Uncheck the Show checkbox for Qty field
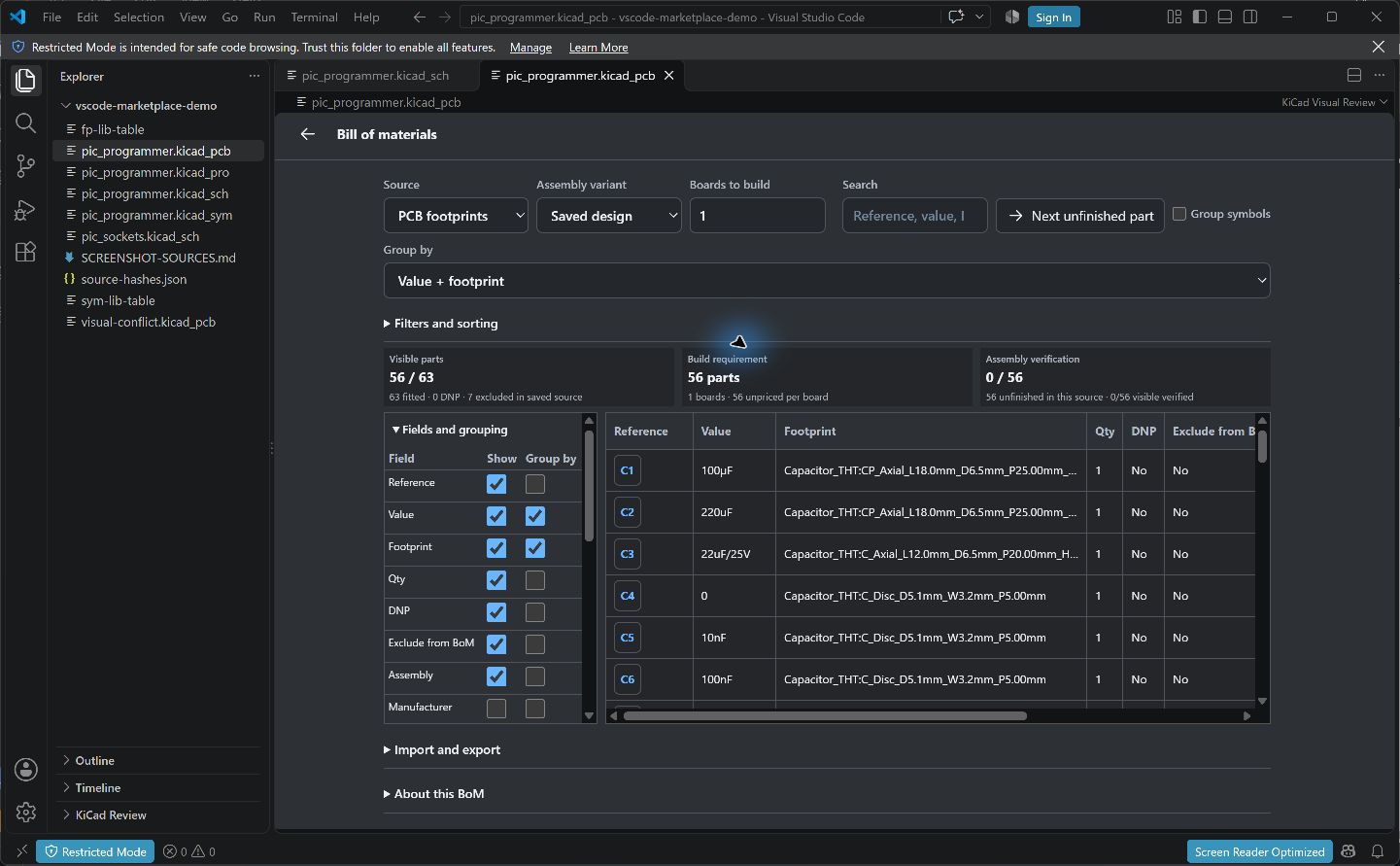Screen dimensions: 1400x866 click(496, 580)
